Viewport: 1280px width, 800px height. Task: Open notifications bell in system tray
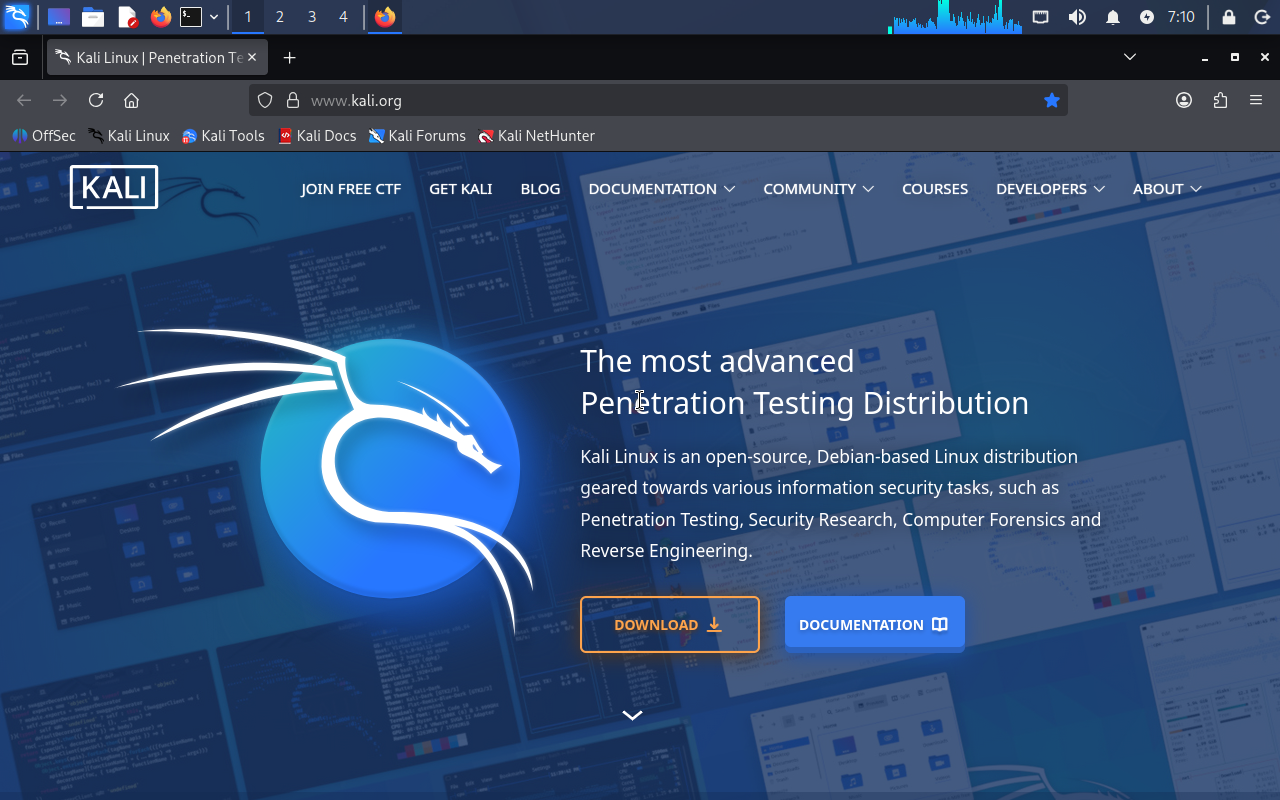click(1113, 17)
